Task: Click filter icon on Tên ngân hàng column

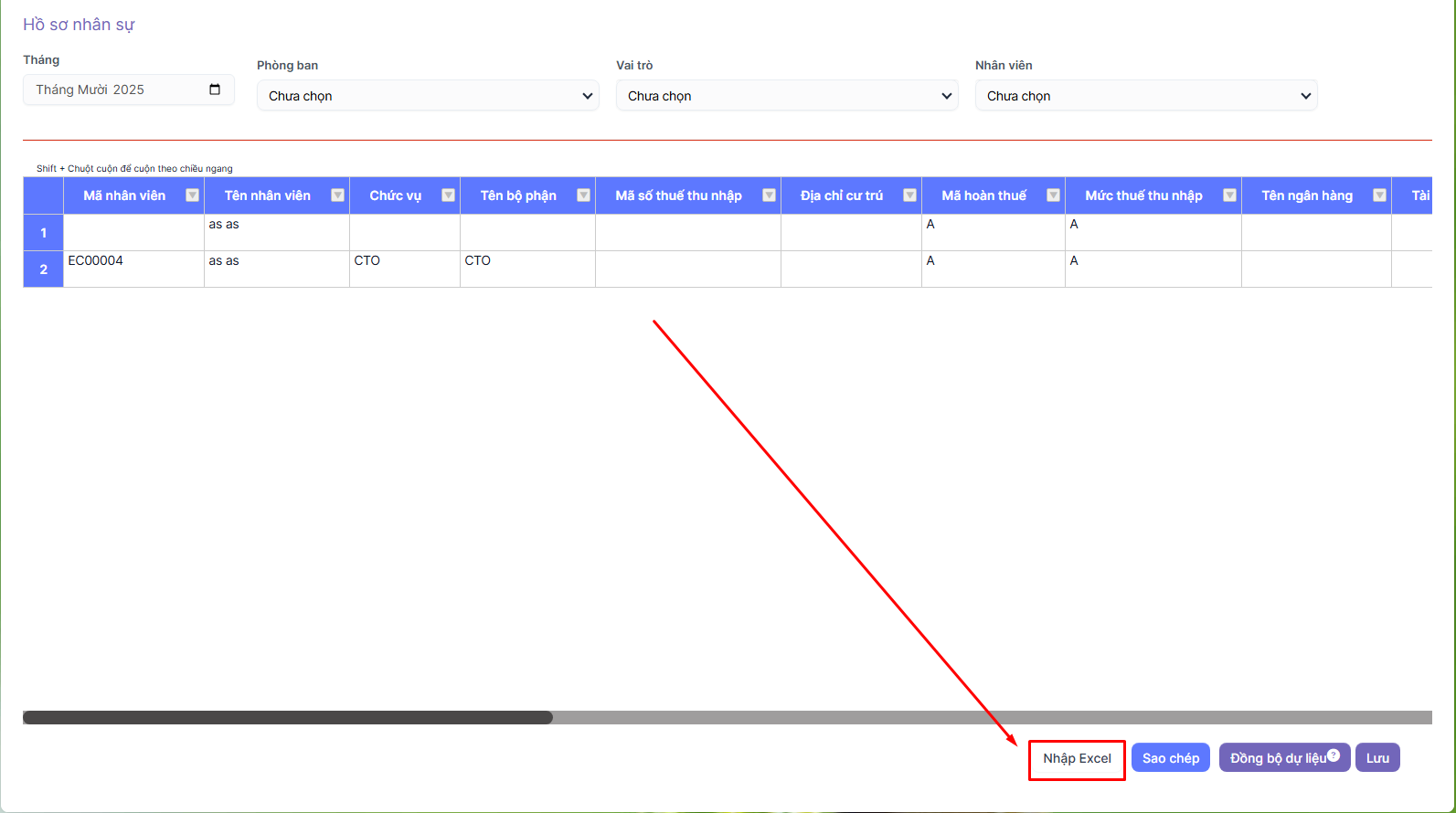Action: [1379, 195]
